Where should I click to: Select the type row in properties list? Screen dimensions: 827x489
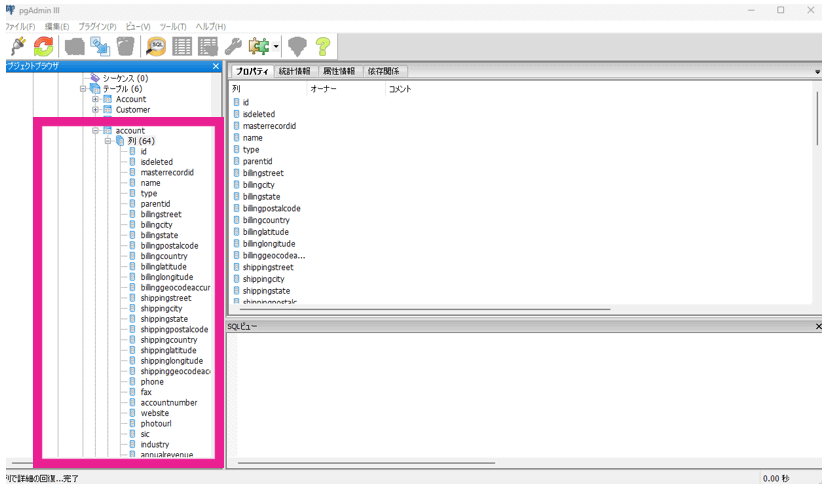click(x=251, y=150)
